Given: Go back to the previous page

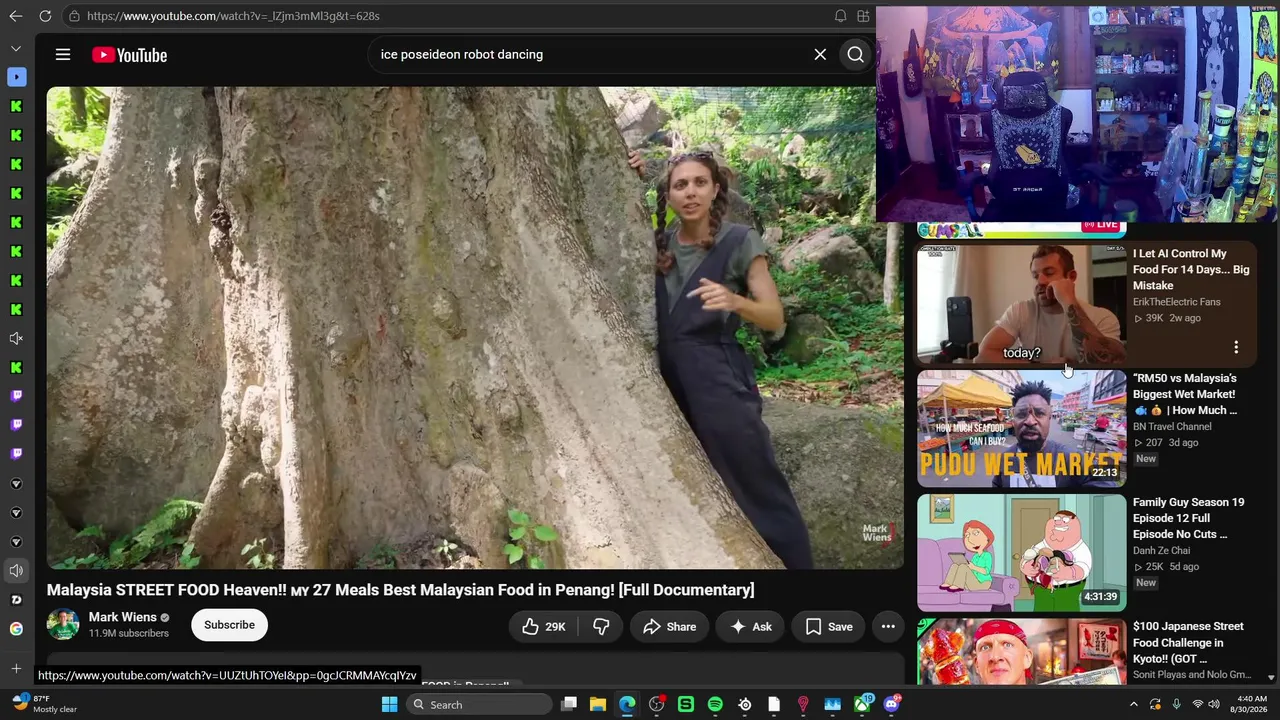Looking at the screenshot, I should [16, 16].
